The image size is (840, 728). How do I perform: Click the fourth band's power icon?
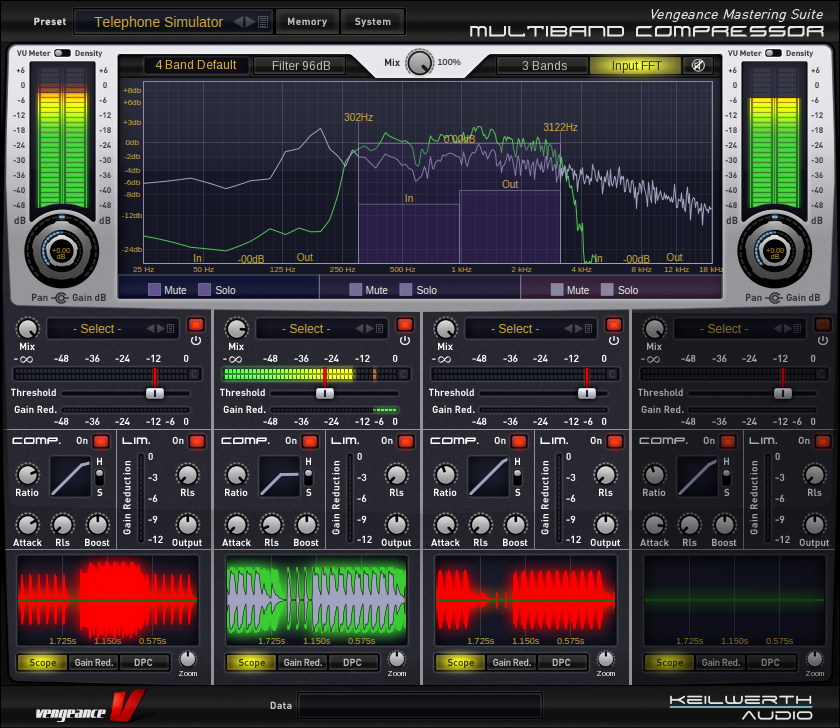pos(823,340)
